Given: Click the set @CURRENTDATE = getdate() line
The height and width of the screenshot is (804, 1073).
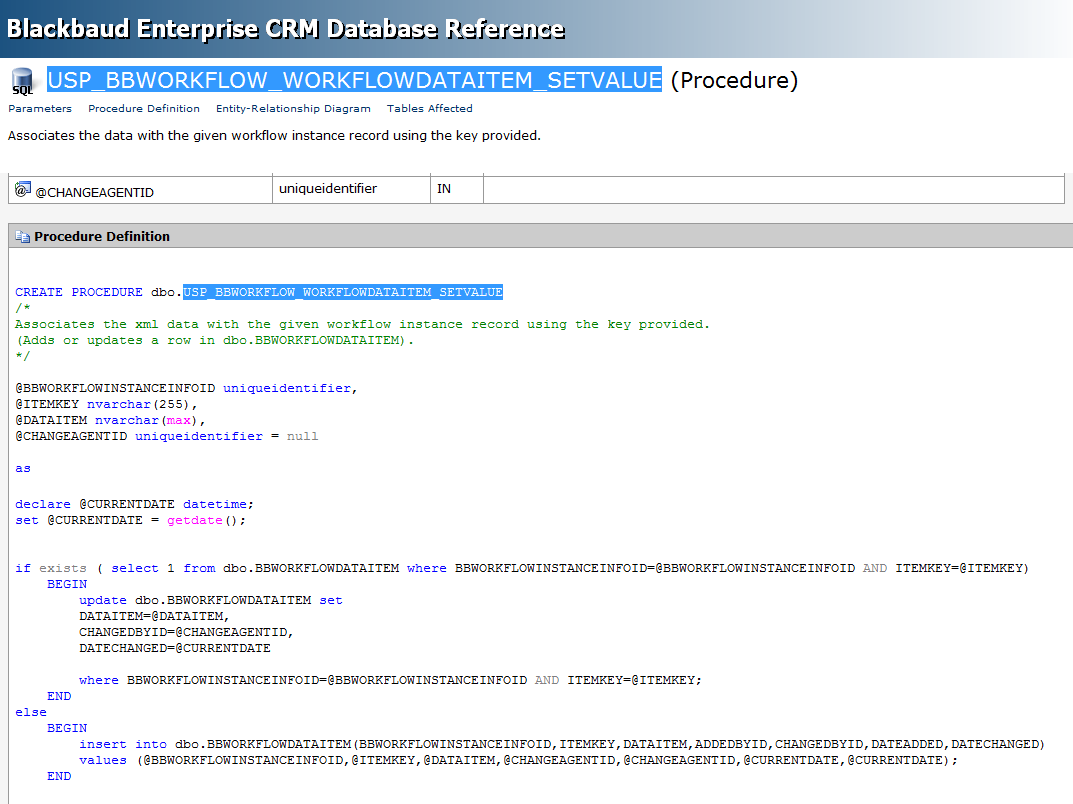Looking at the screenshot, I should 130,520.
